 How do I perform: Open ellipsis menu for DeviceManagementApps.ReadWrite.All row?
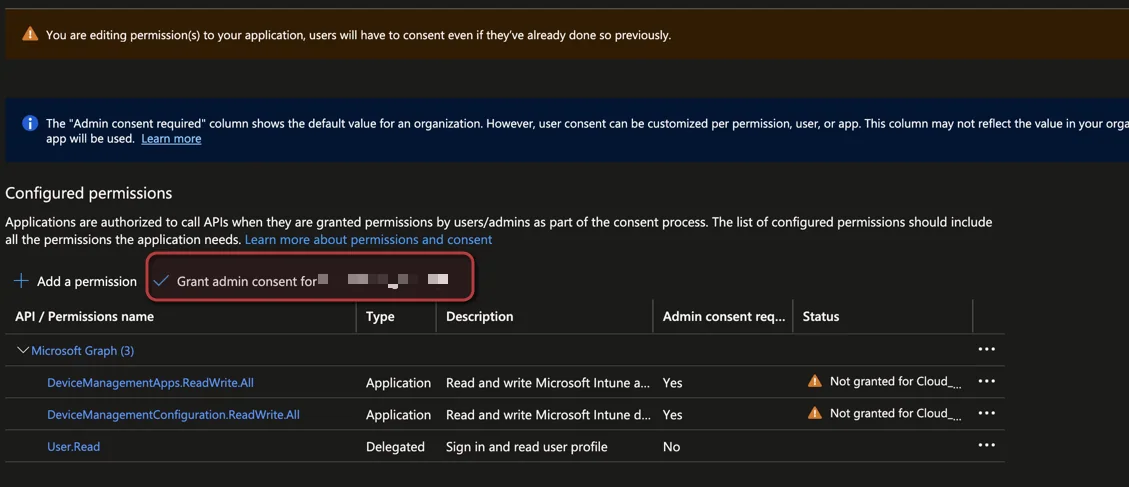point(986,381)
